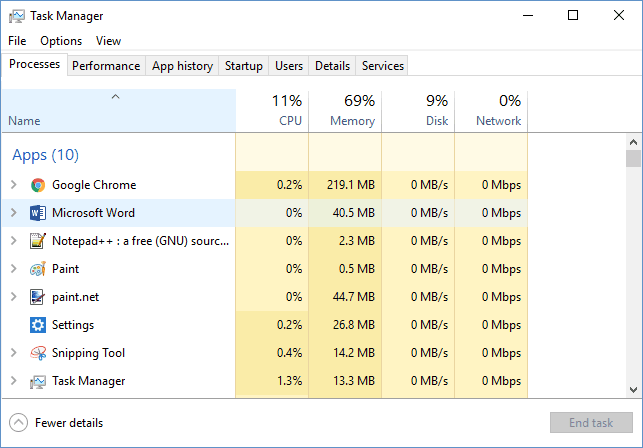
Task: Sort by the Disk column header
Action: tap(418, 111)
